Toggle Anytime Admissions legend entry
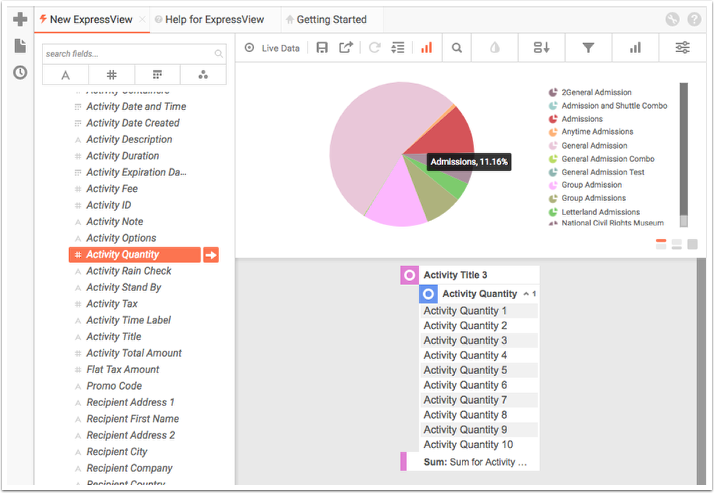The width and height of the screenshot is (714, 493). tap(591, 132)
